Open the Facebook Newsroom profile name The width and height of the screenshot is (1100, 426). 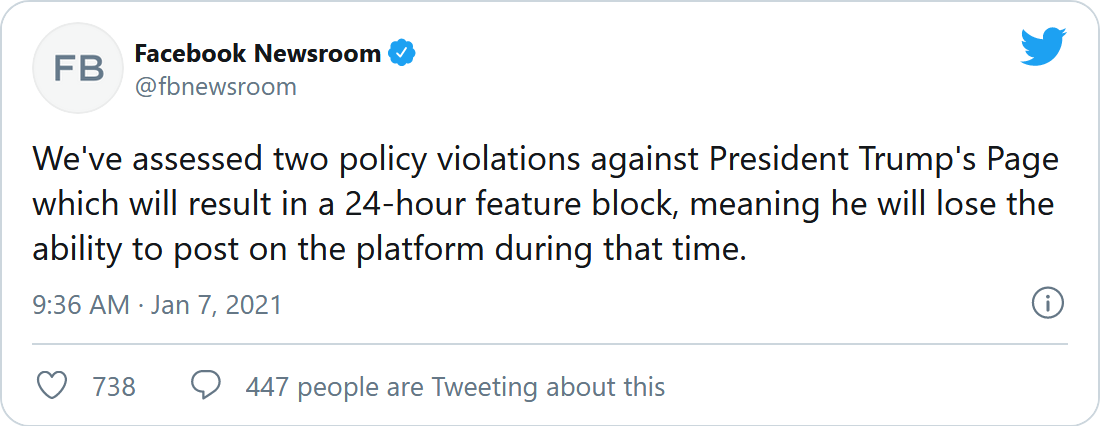(x=257, y=53)
